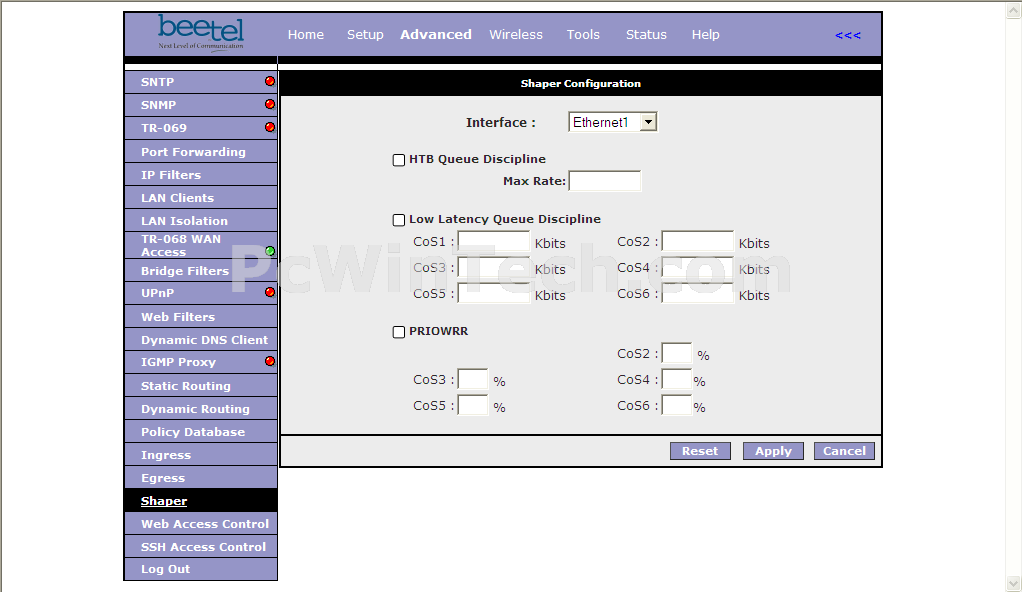Open Port Forwarding in the sidebar
1022x592 pixels.
(x=201, y=151)
